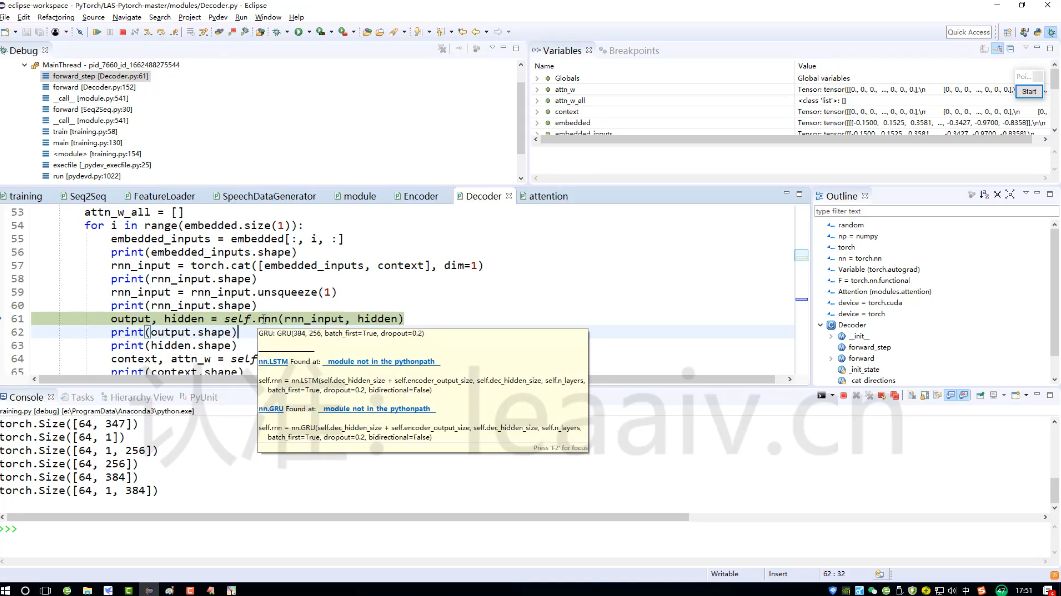Toggle Scroll Lock in the console toolbar
This screenshot has height=596, width=1061.
(x=925, y=395)
